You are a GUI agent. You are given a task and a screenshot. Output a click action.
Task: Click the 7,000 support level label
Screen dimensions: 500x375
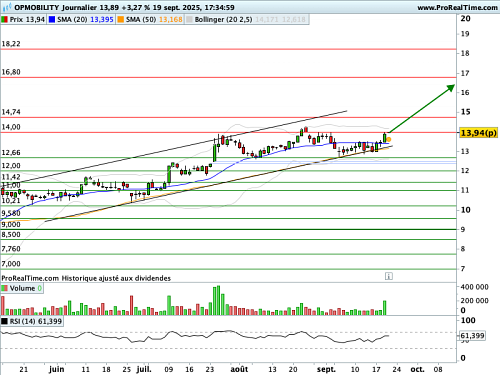click(11, 264)
